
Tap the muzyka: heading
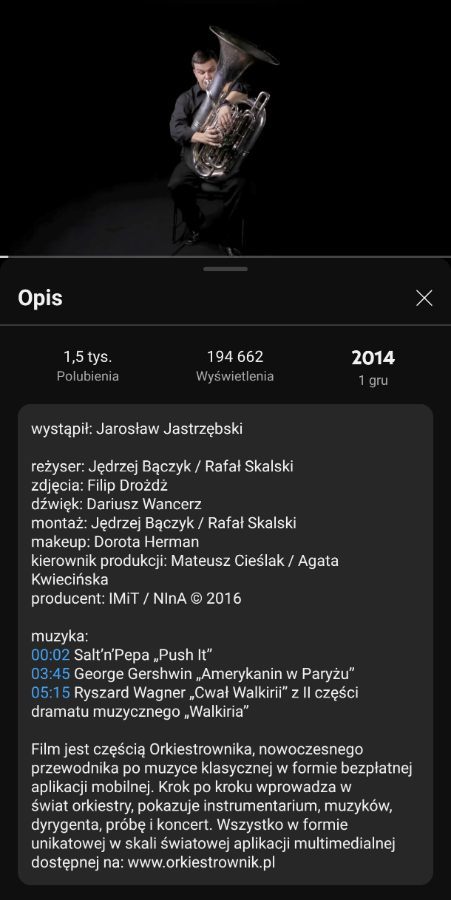(60, 636)
